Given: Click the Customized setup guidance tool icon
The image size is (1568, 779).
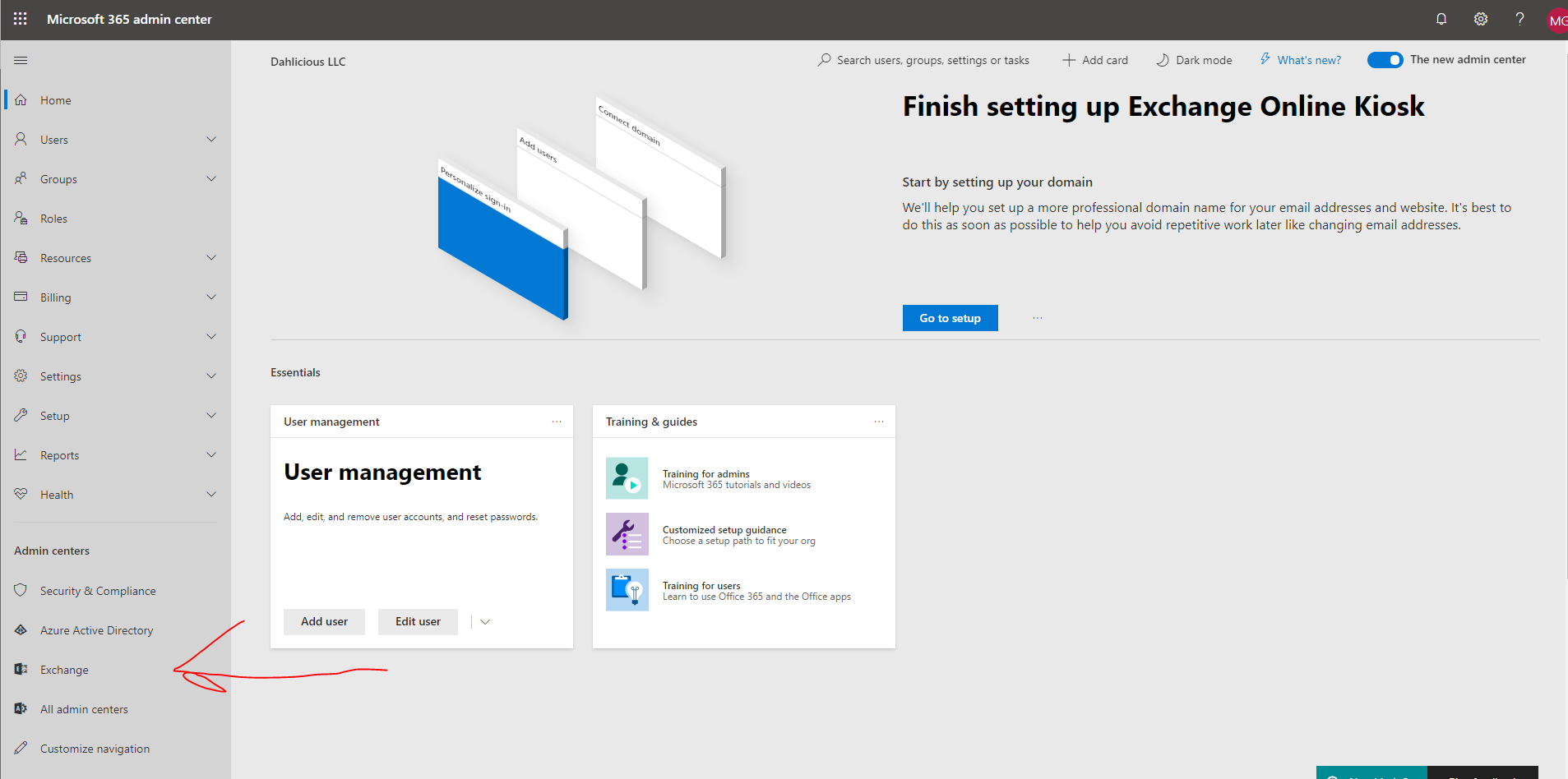Looking at the screenshot, I should 627,534.
